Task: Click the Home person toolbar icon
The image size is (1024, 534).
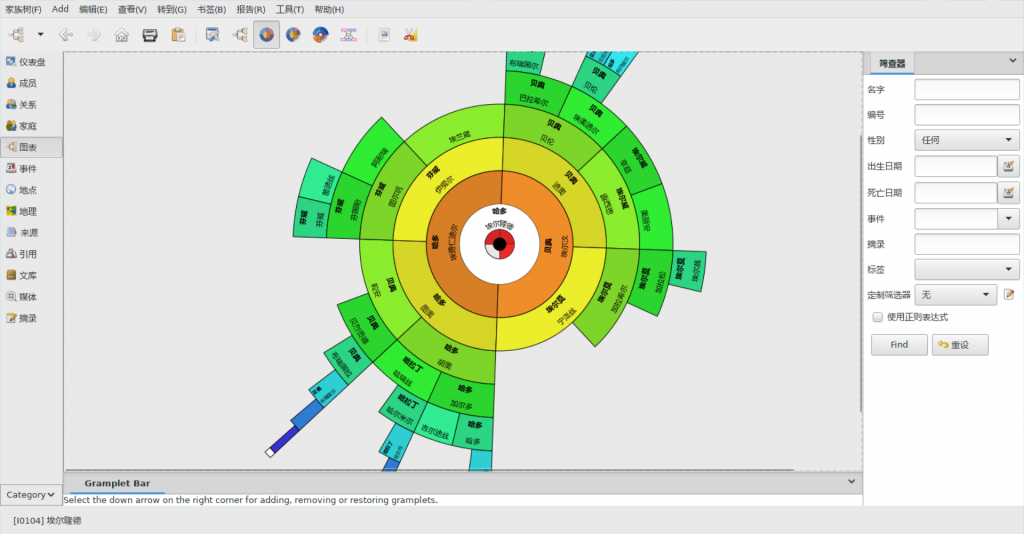Action: click(x=122, y=35)
